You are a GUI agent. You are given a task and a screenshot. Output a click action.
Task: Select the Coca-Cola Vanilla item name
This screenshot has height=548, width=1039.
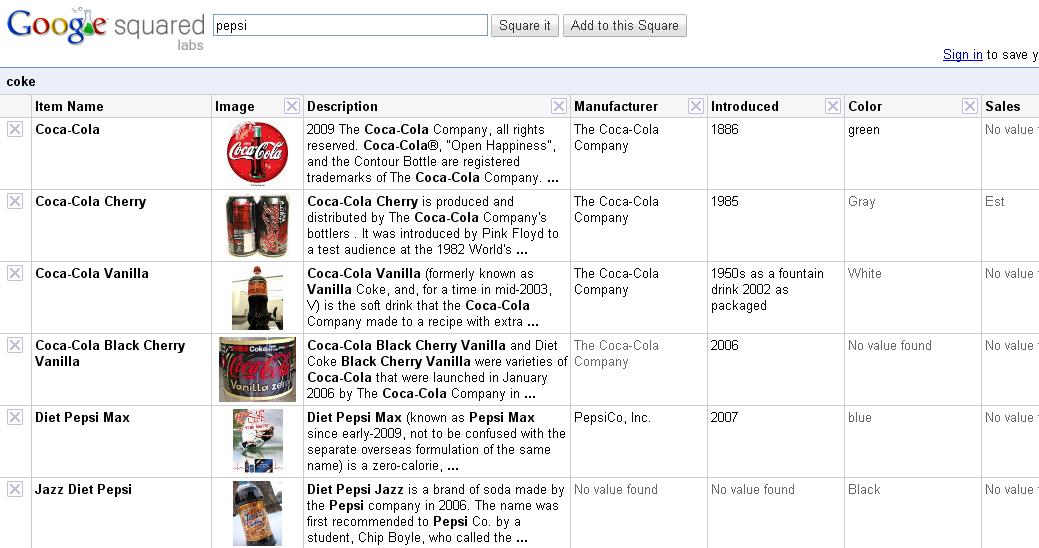91,273
